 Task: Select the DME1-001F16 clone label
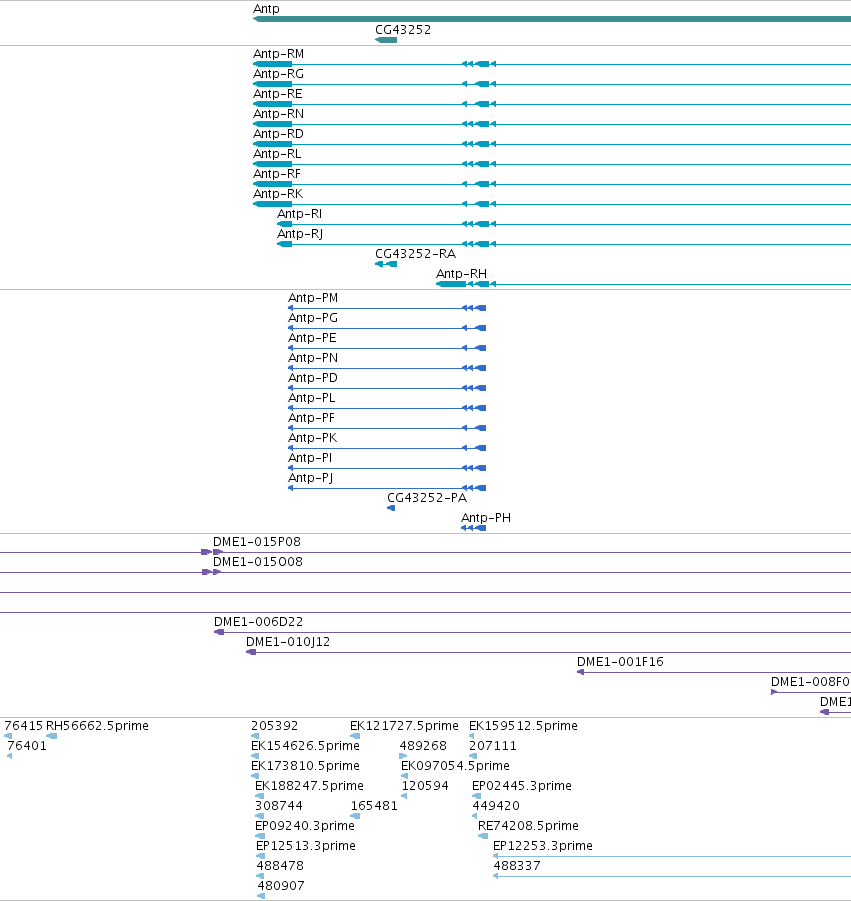pyautogui.click(x=621, y=662)
